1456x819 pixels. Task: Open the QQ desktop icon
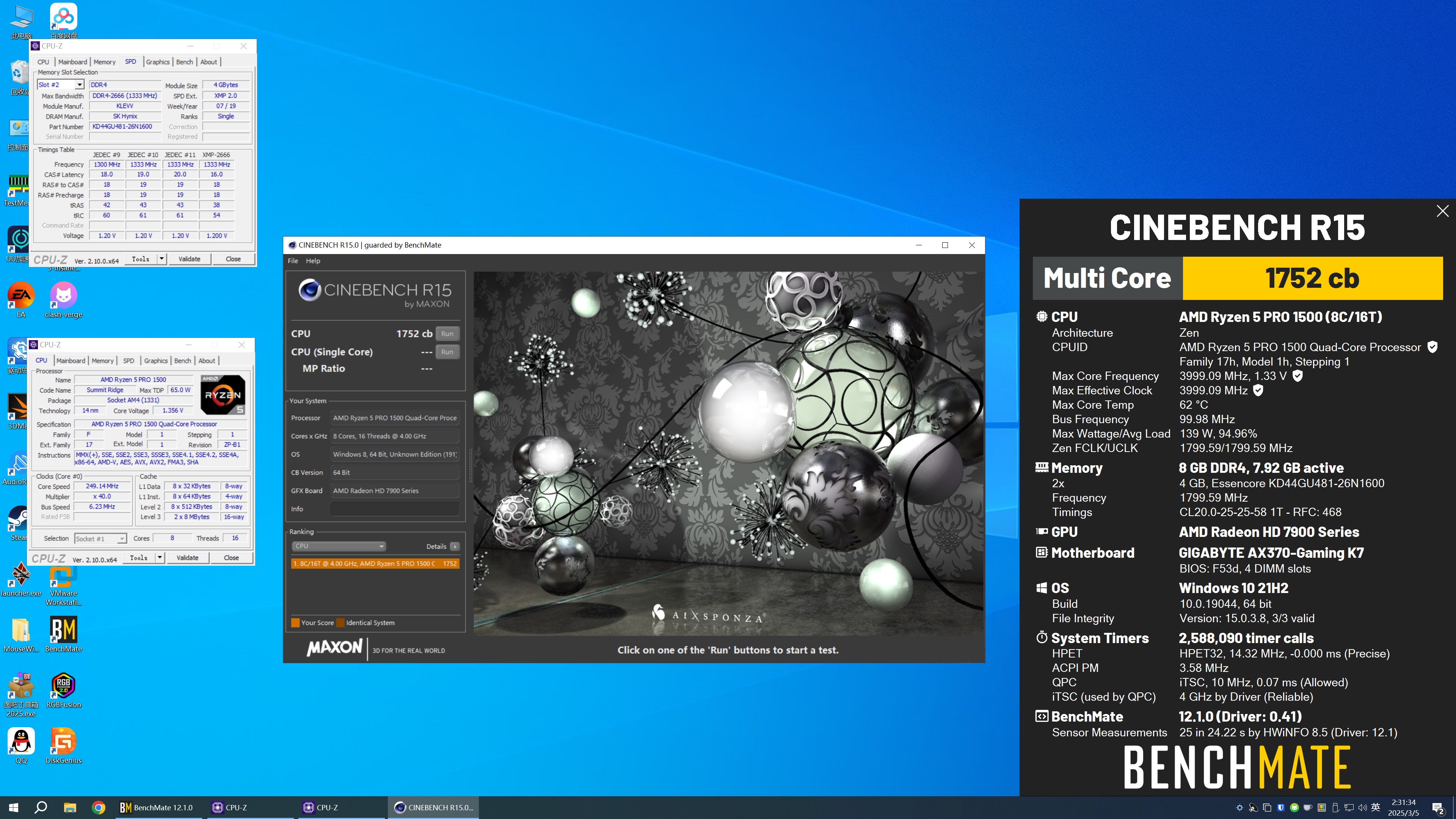(21, 745)
